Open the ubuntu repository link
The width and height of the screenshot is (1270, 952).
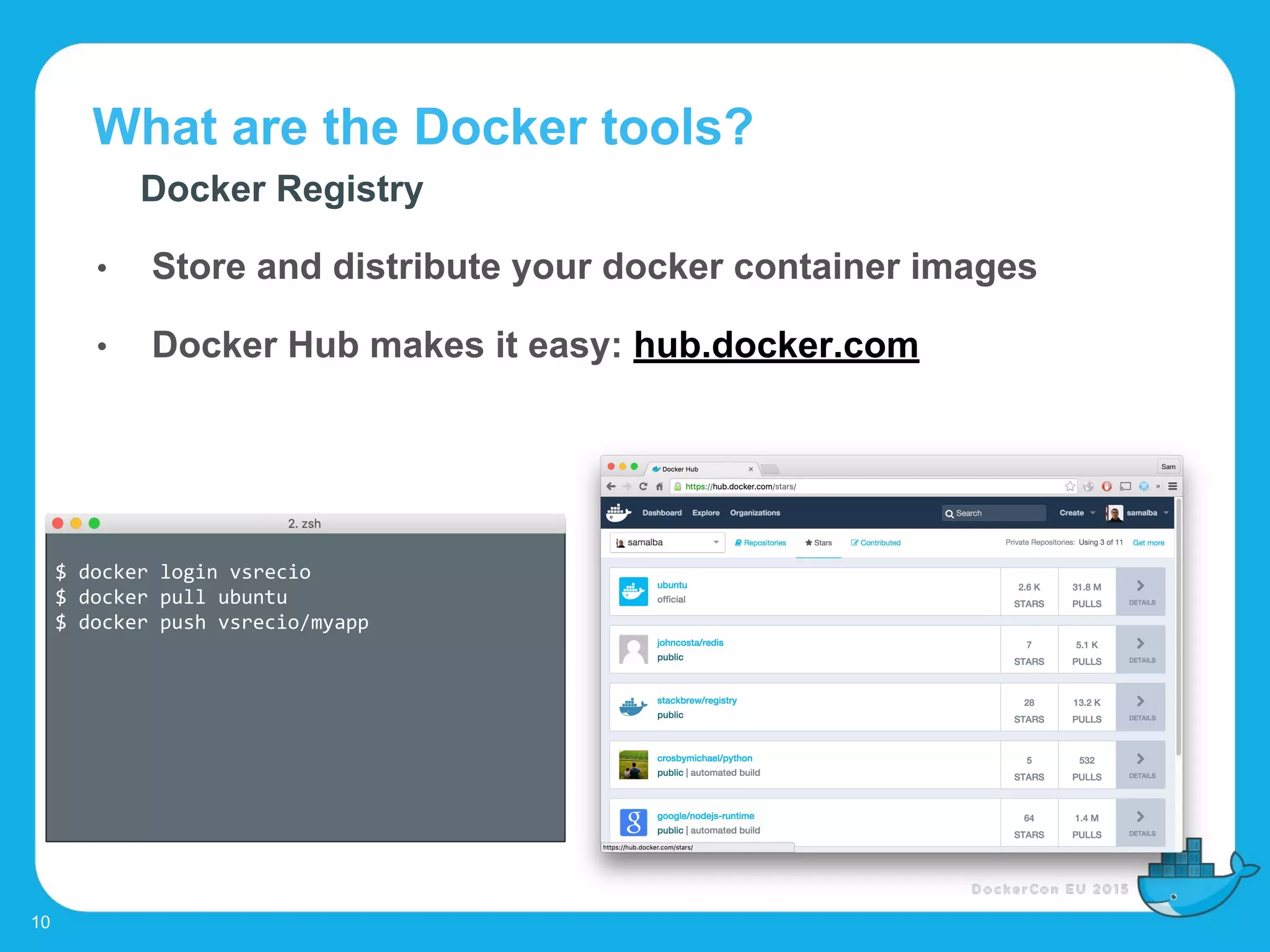point(672,585)
